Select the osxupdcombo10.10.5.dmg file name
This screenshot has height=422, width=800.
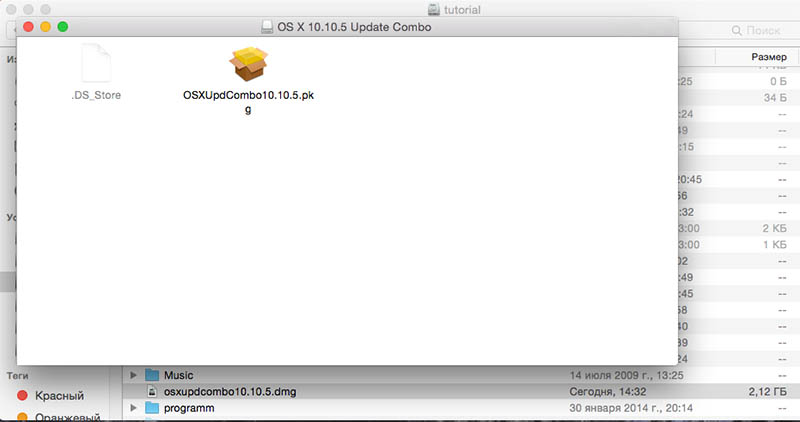(x=230, y=392)
